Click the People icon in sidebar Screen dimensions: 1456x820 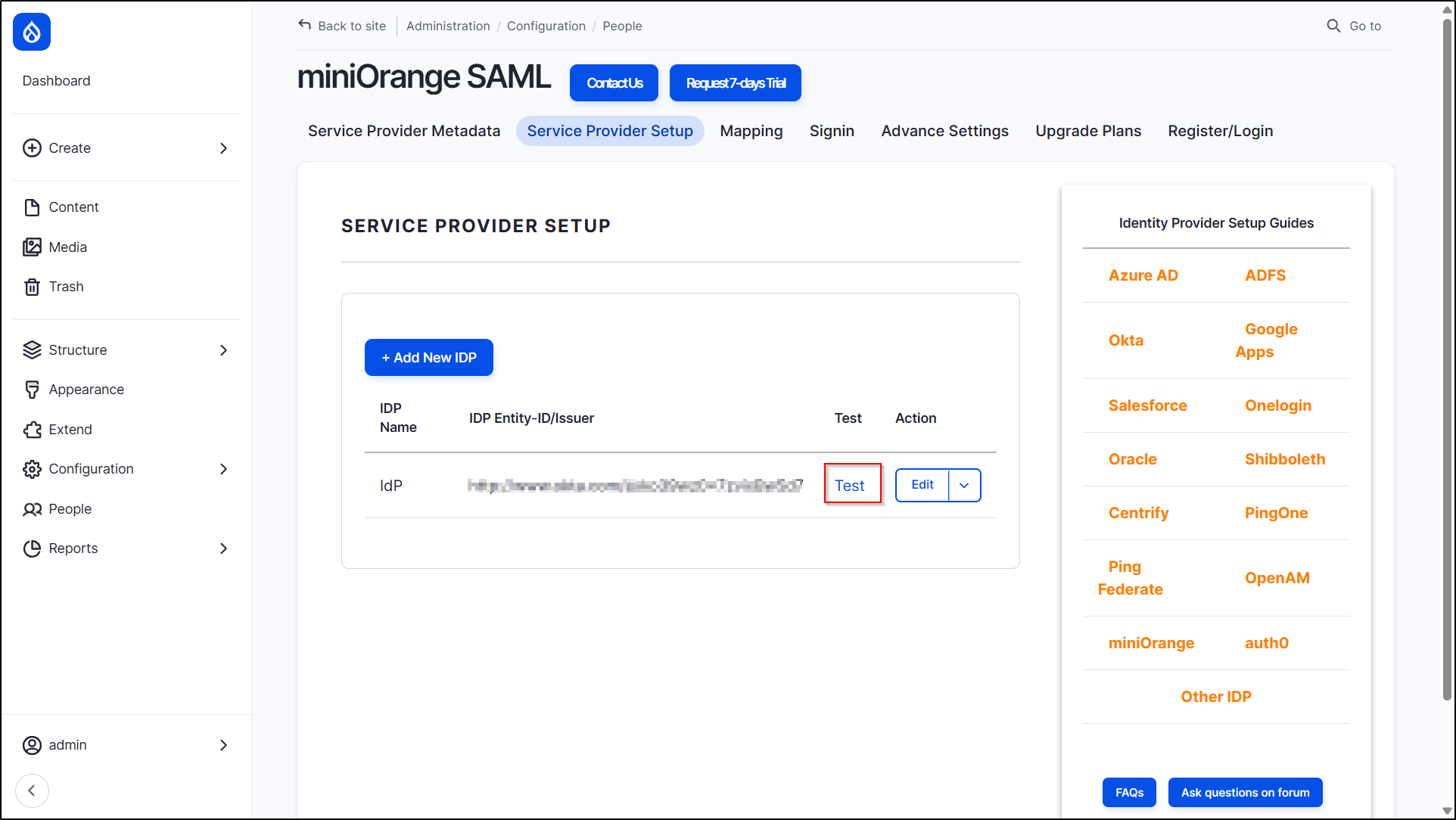[x=32, y=508]
